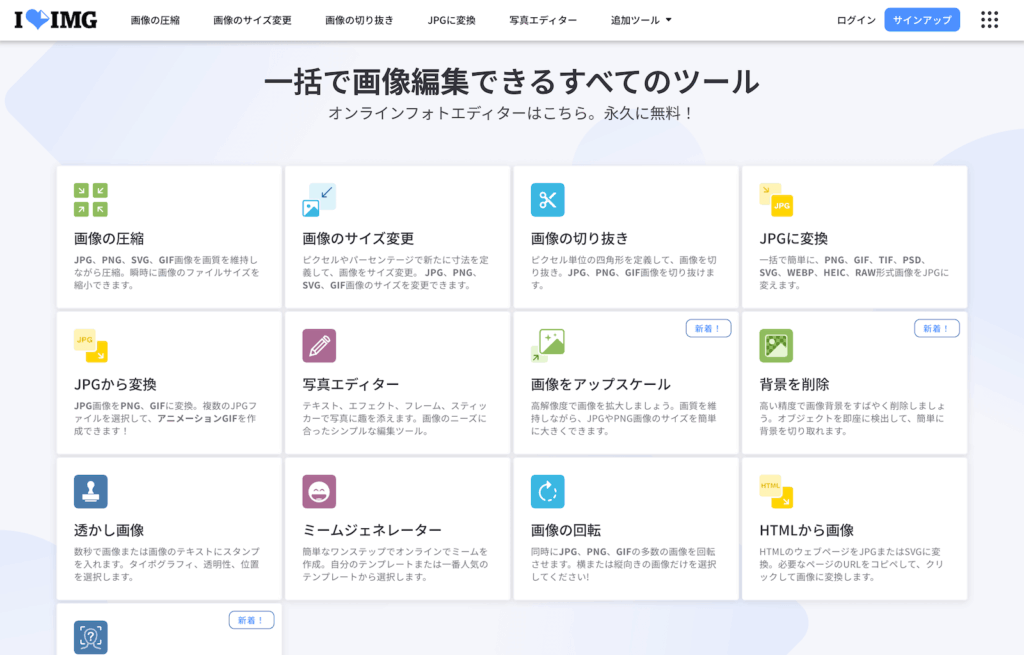Click the 画像の圧縮 green arrows icon
The height and width of the screenshot is (655, 1024).
point(91,200)
